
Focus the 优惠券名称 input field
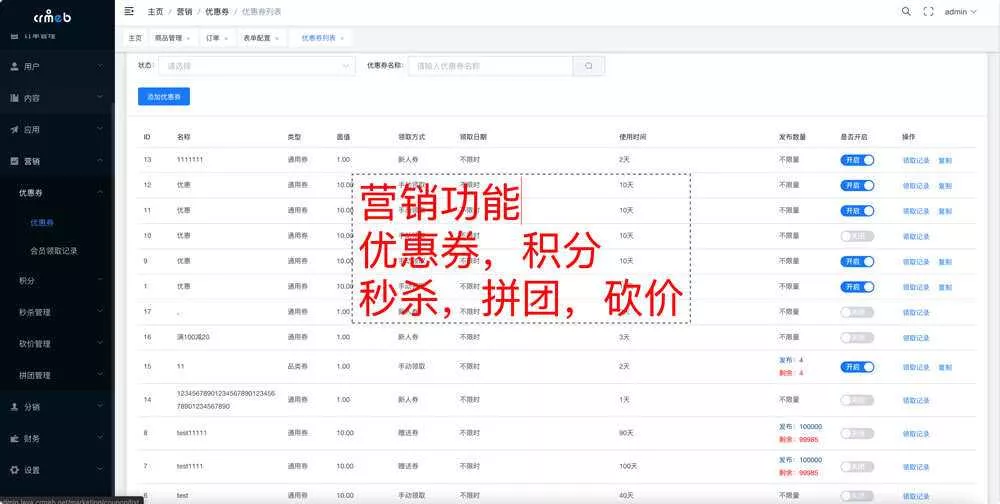click(x=490, y=66)
